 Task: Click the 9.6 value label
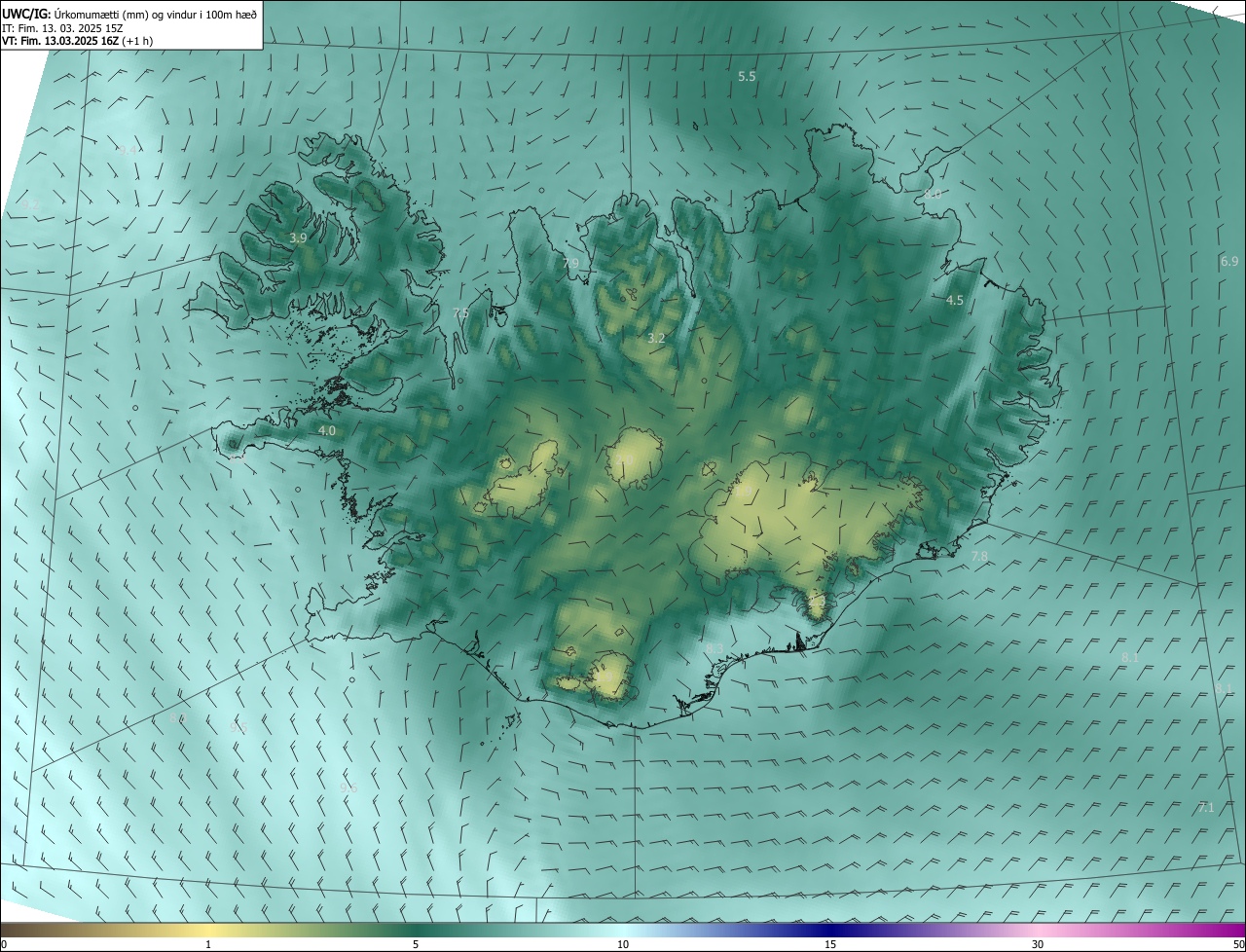point(348,787)
